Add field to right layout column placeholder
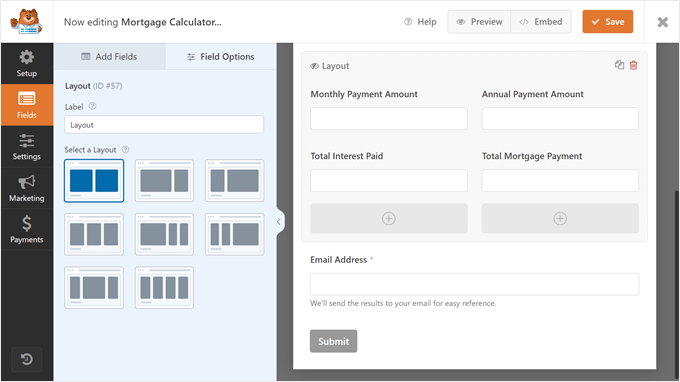This screenshot has height=382, width=680. (560, 219)
